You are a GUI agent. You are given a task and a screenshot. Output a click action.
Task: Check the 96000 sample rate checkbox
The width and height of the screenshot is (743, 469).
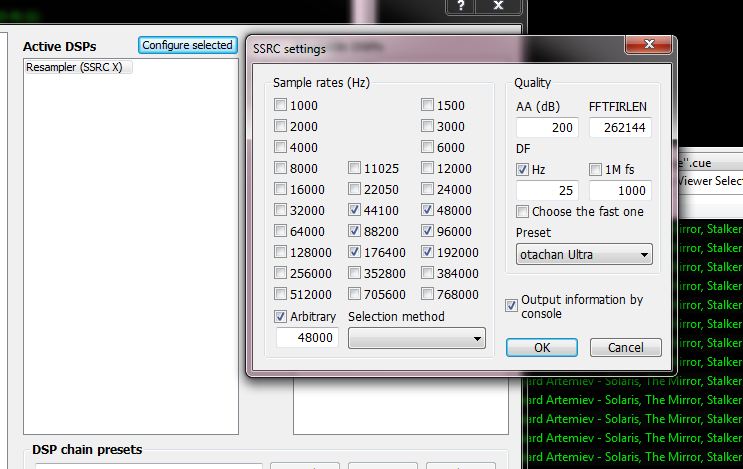click(428, 232)
